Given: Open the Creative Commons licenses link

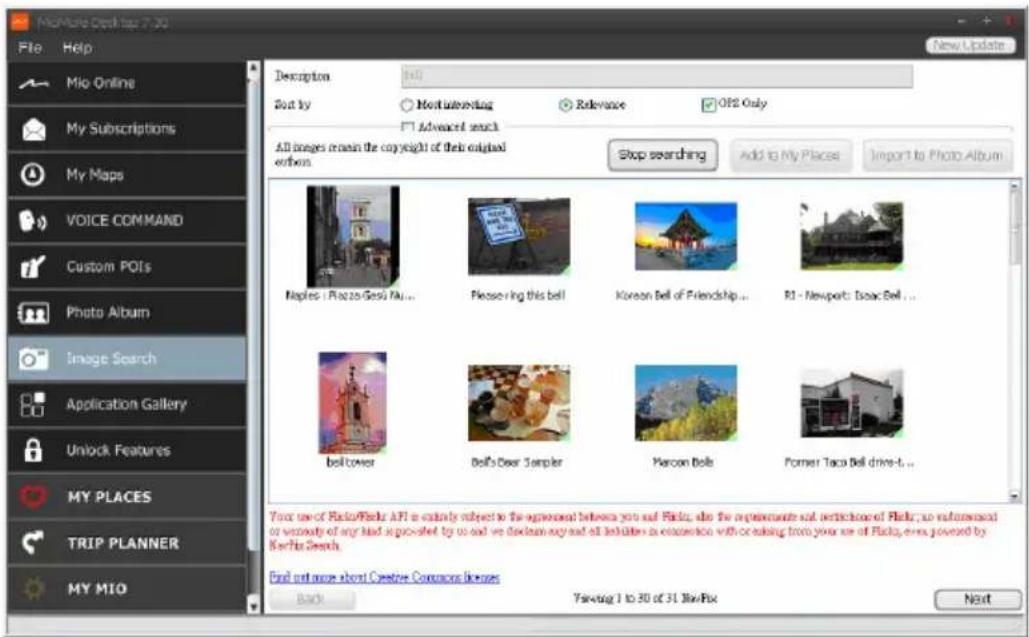Looking at the screenshot, I should pos(385,577).
